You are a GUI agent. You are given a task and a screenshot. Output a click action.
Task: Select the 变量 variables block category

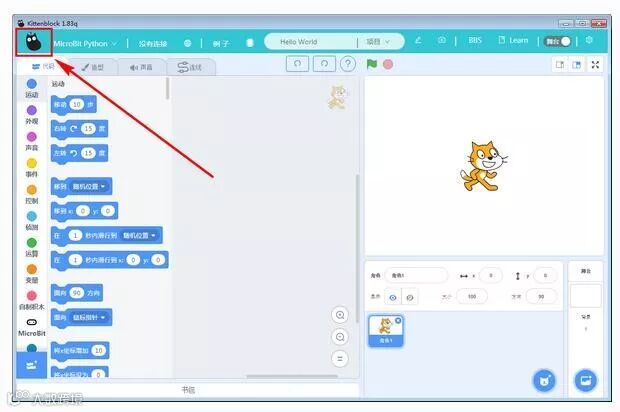32,274
